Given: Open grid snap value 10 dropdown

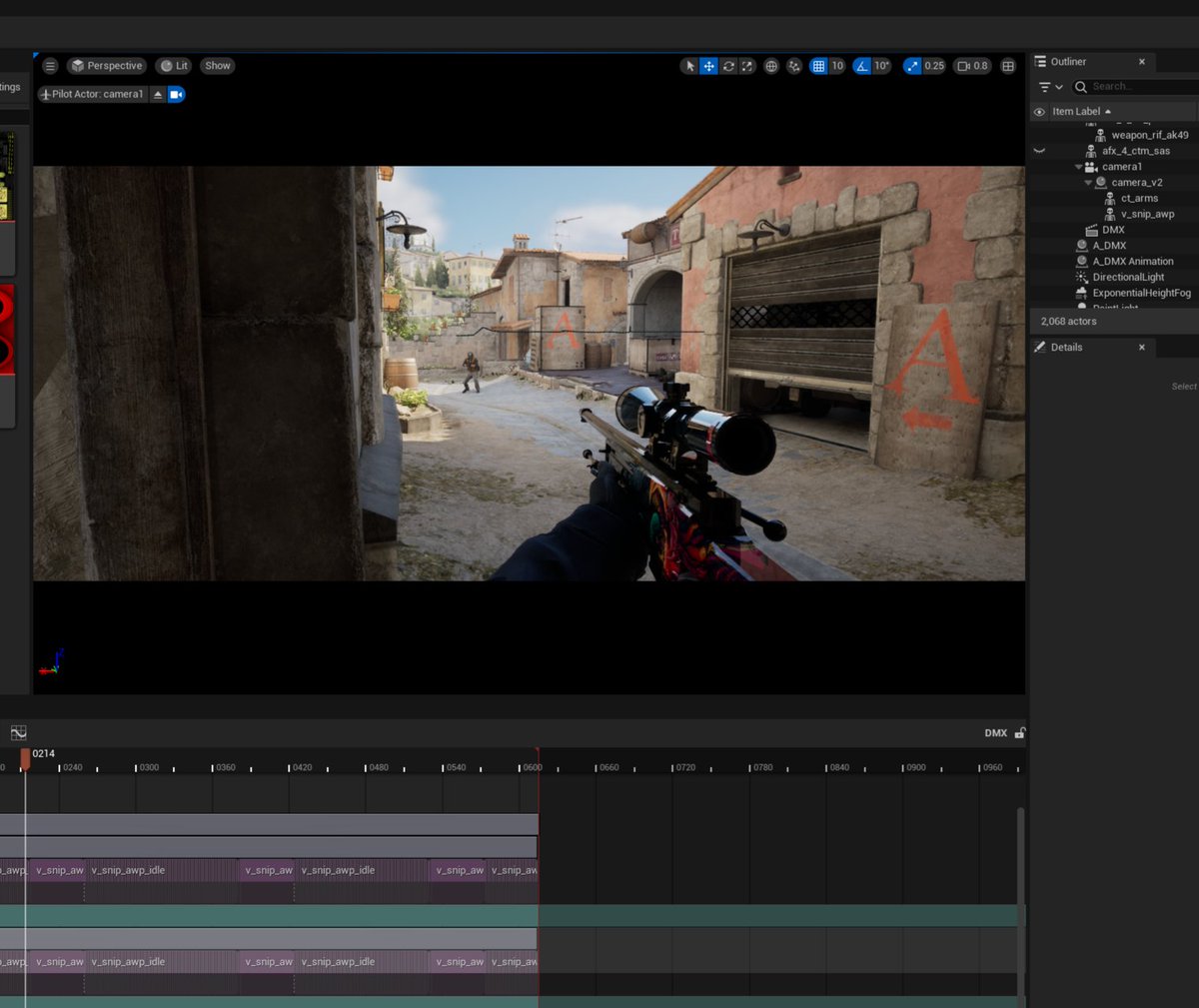Looking at the screenshot, I should pyautogui.click(x=837, y=66).
